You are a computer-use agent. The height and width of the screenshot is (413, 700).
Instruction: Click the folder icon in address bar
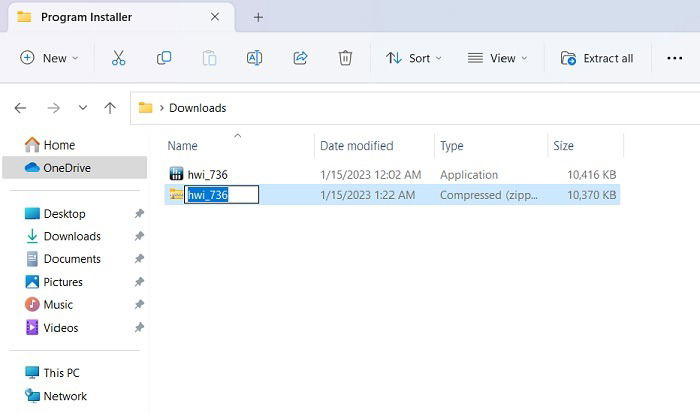146,108
